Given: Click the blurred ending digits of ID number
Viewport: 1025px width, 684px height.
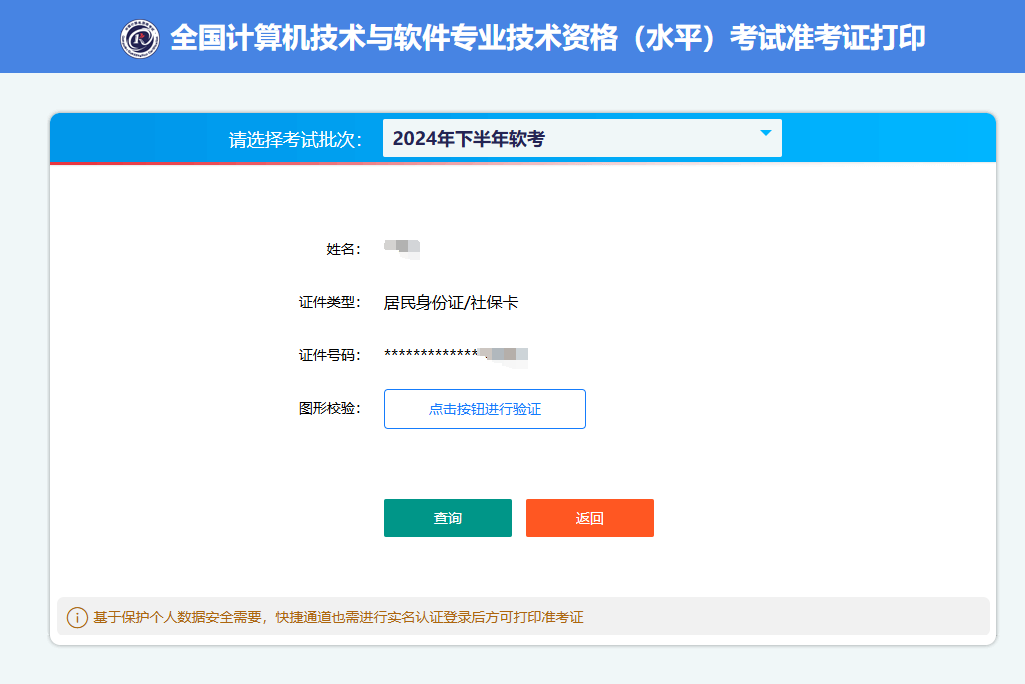Looking at the screenshot, I should [503, 354].
